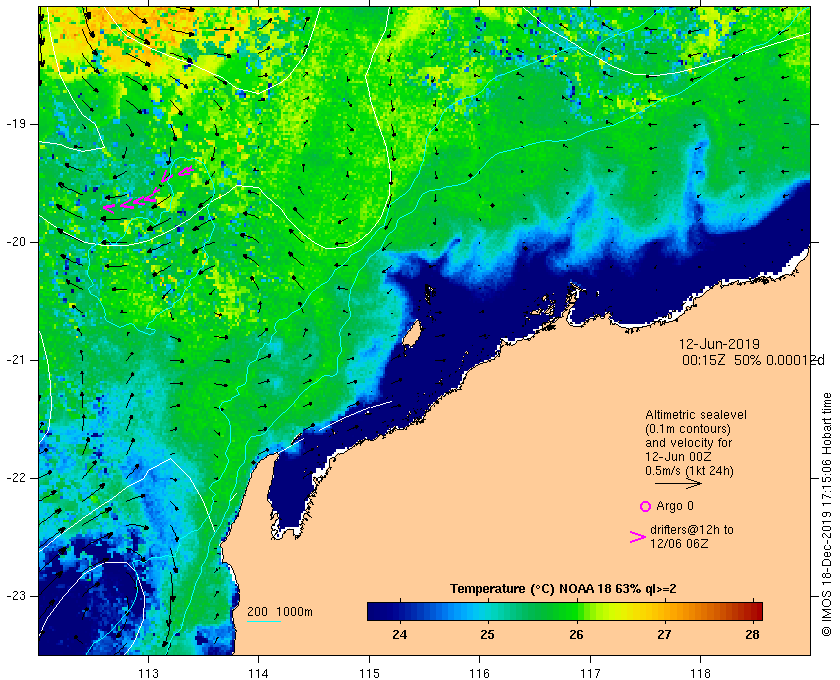
Task: Click the 200 1000m depth label
Action: click(280, 611)
